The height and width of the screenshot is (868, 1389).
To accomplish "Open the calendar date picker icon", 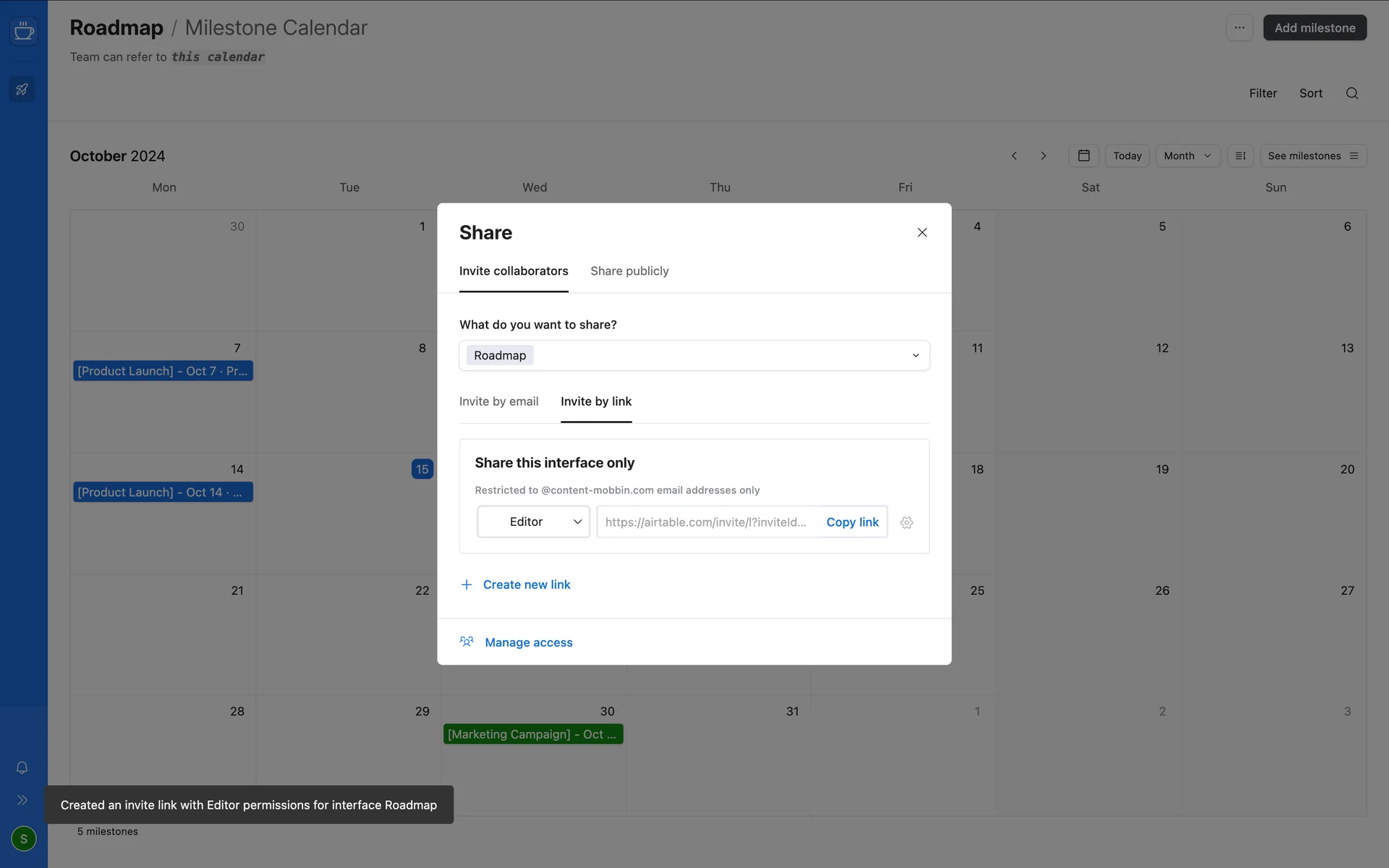I will 1084,156.
